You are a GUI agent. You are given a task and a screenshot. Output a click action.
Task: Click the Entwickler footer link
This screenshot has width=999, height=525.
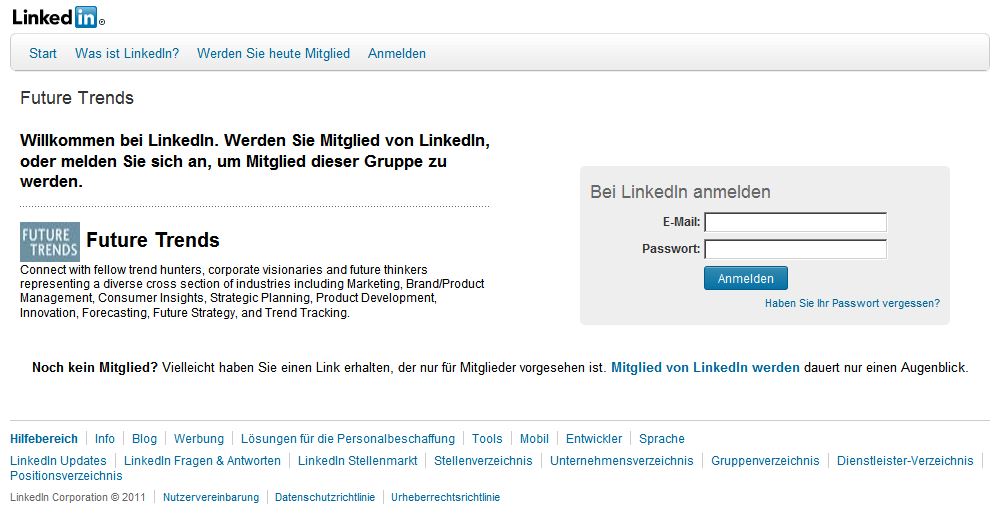594,439
